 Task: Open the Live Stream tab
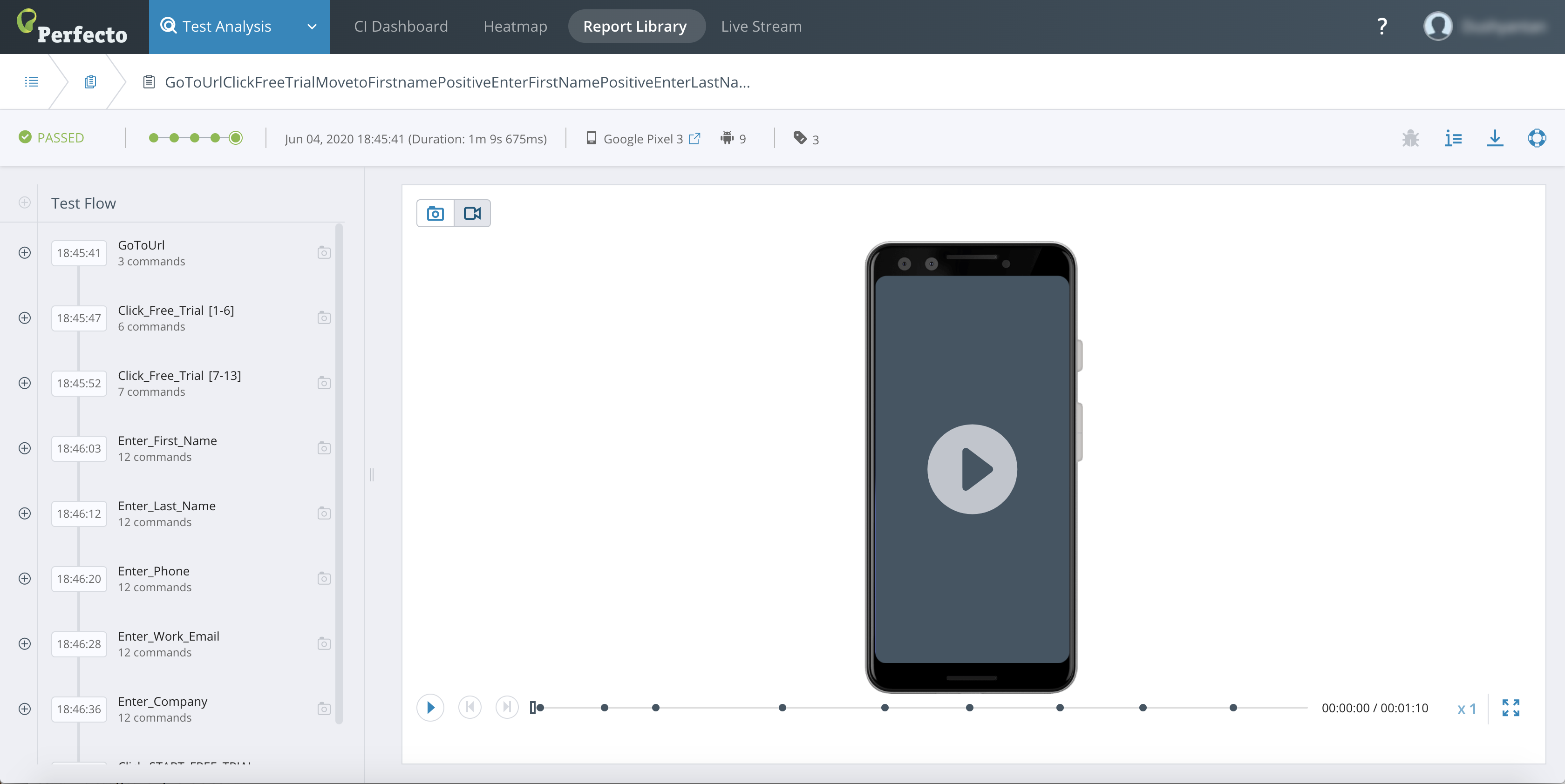pos(761,26)
